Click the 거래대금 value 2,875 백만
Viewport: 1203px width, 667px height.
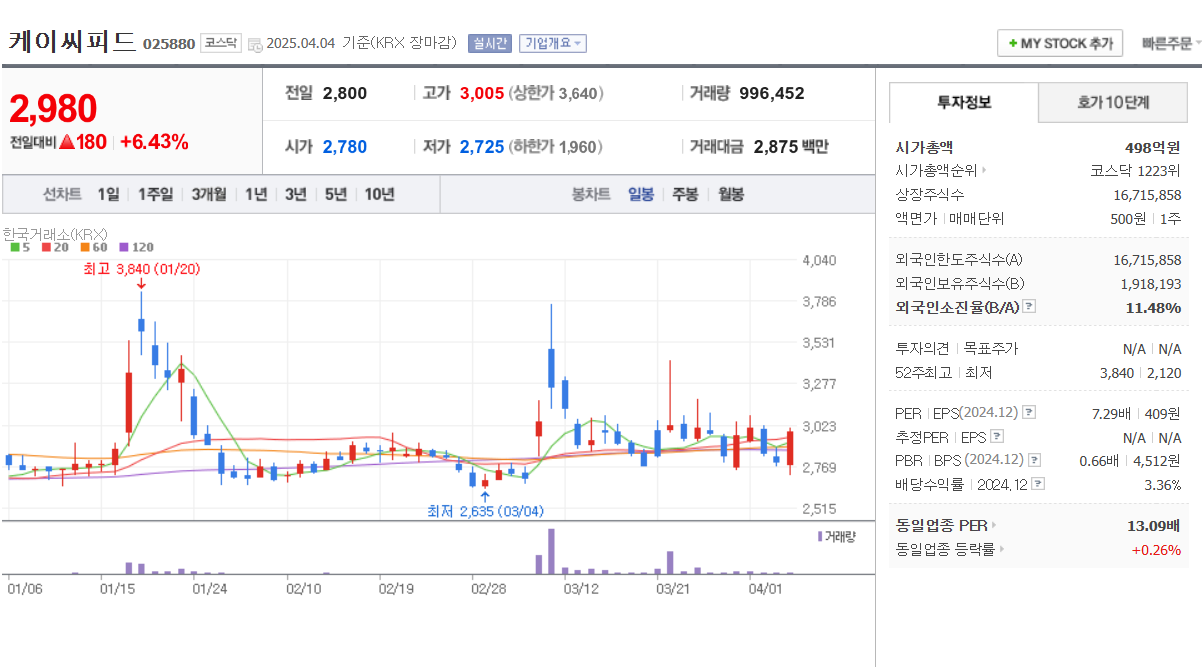pos(791,147)
